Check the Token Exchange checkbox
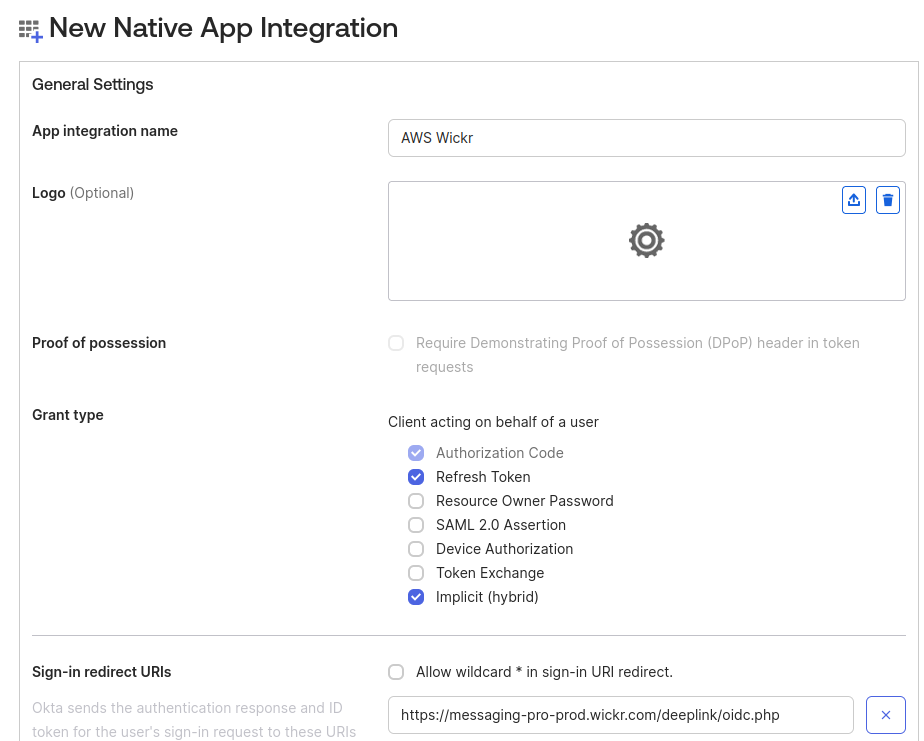The height and width of the screenshot is (741, 924). point(416,573)
